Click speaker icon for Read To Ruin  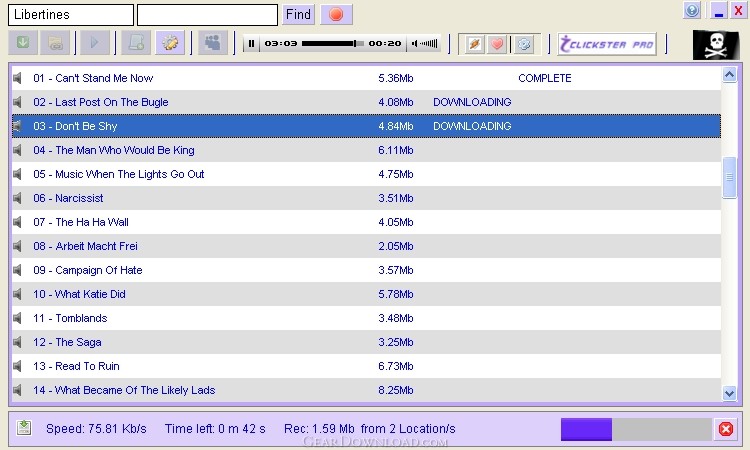click(18, 366)
